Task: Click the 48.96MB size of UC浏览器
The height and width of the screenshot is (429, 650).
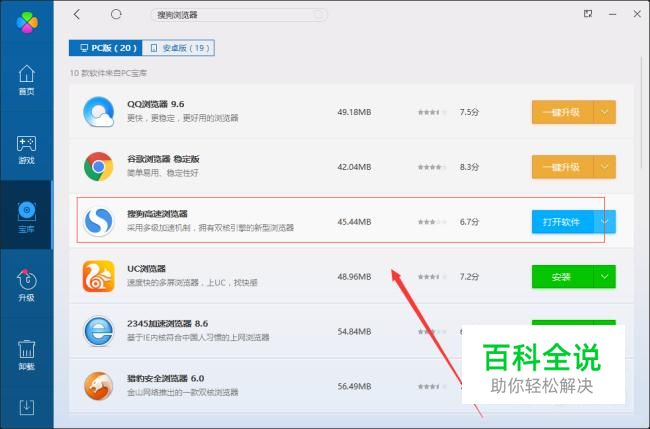Action: [354, 276]
